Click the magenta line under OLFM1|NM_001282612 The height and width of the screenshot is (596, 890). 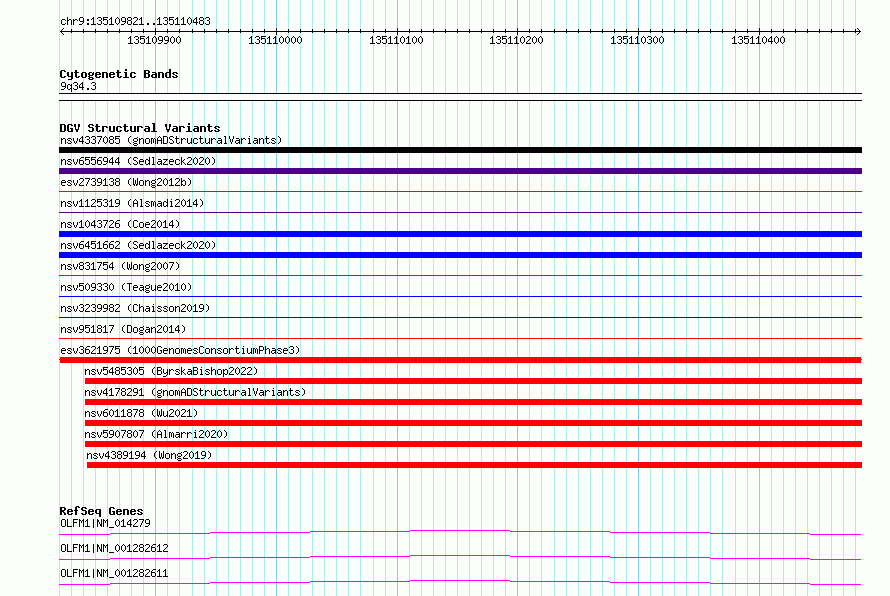(x=460, y=557)
